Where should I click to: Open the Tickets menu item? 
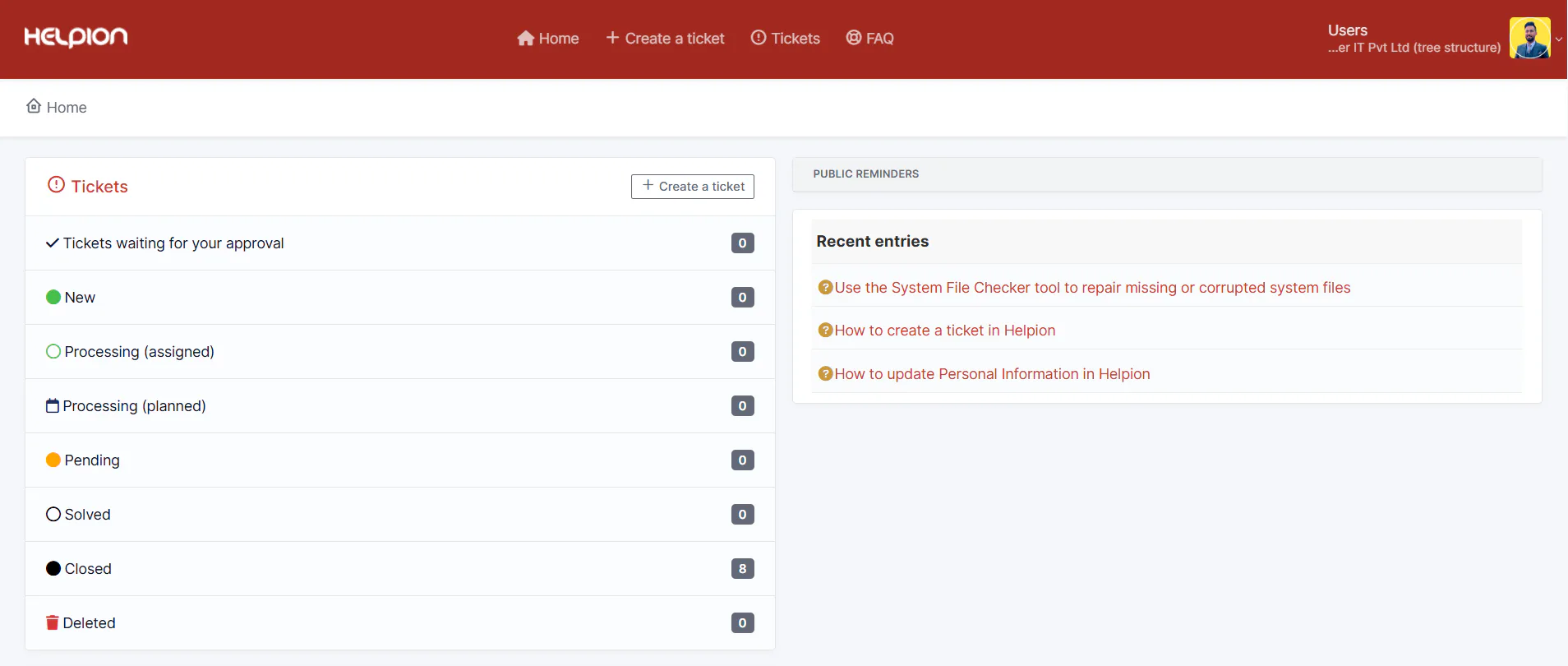(x=786, y=39)
